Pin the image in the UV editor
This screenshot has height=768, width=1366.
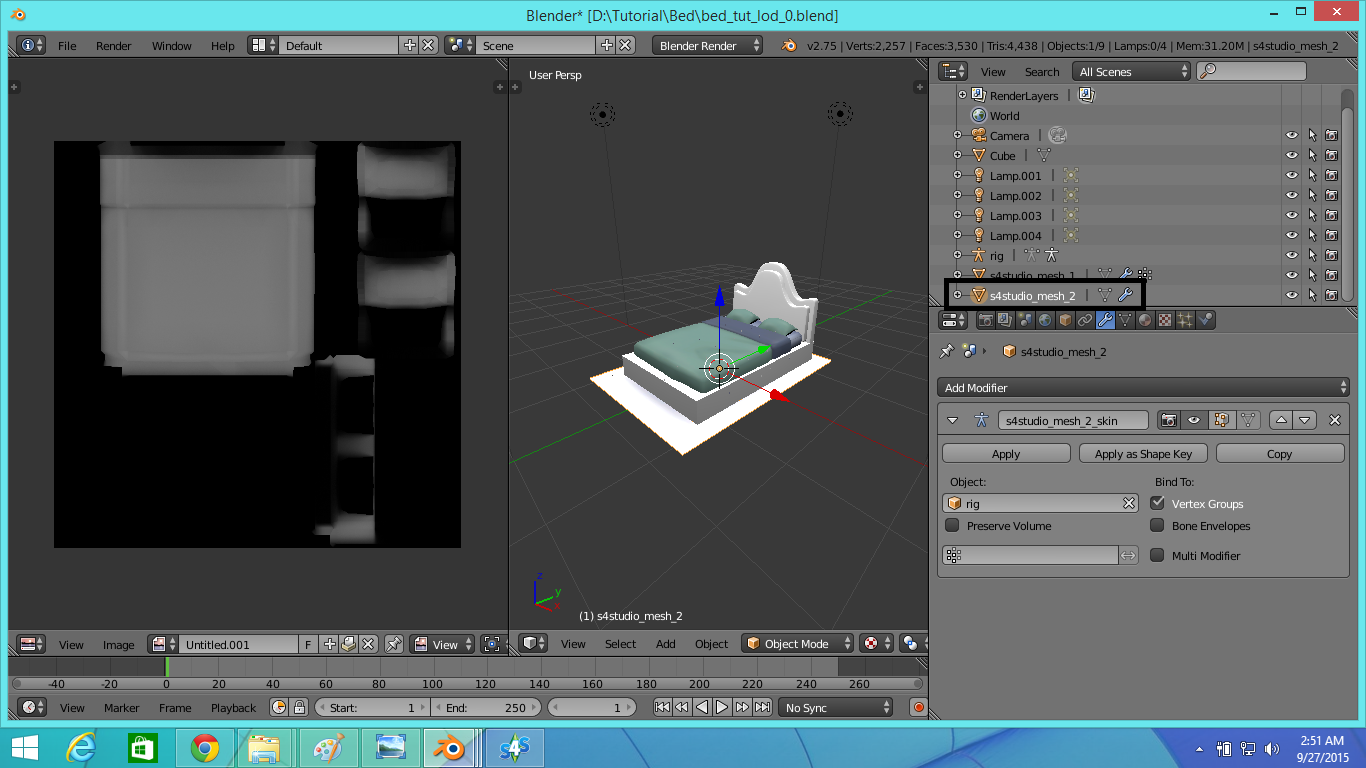point(393,645)
